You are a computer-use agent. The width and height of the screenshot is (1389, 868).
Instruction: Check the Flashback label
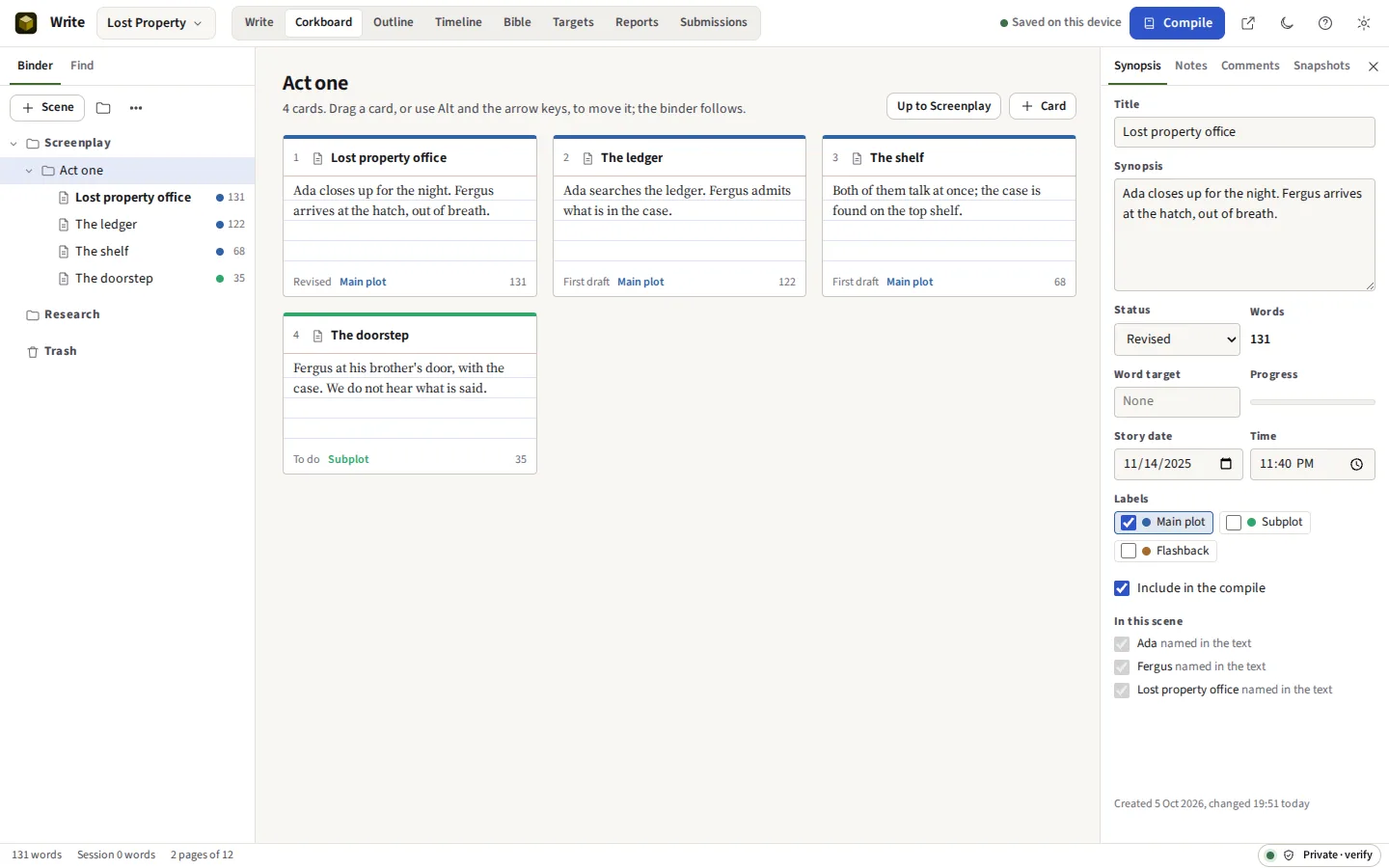(1129, 552)
